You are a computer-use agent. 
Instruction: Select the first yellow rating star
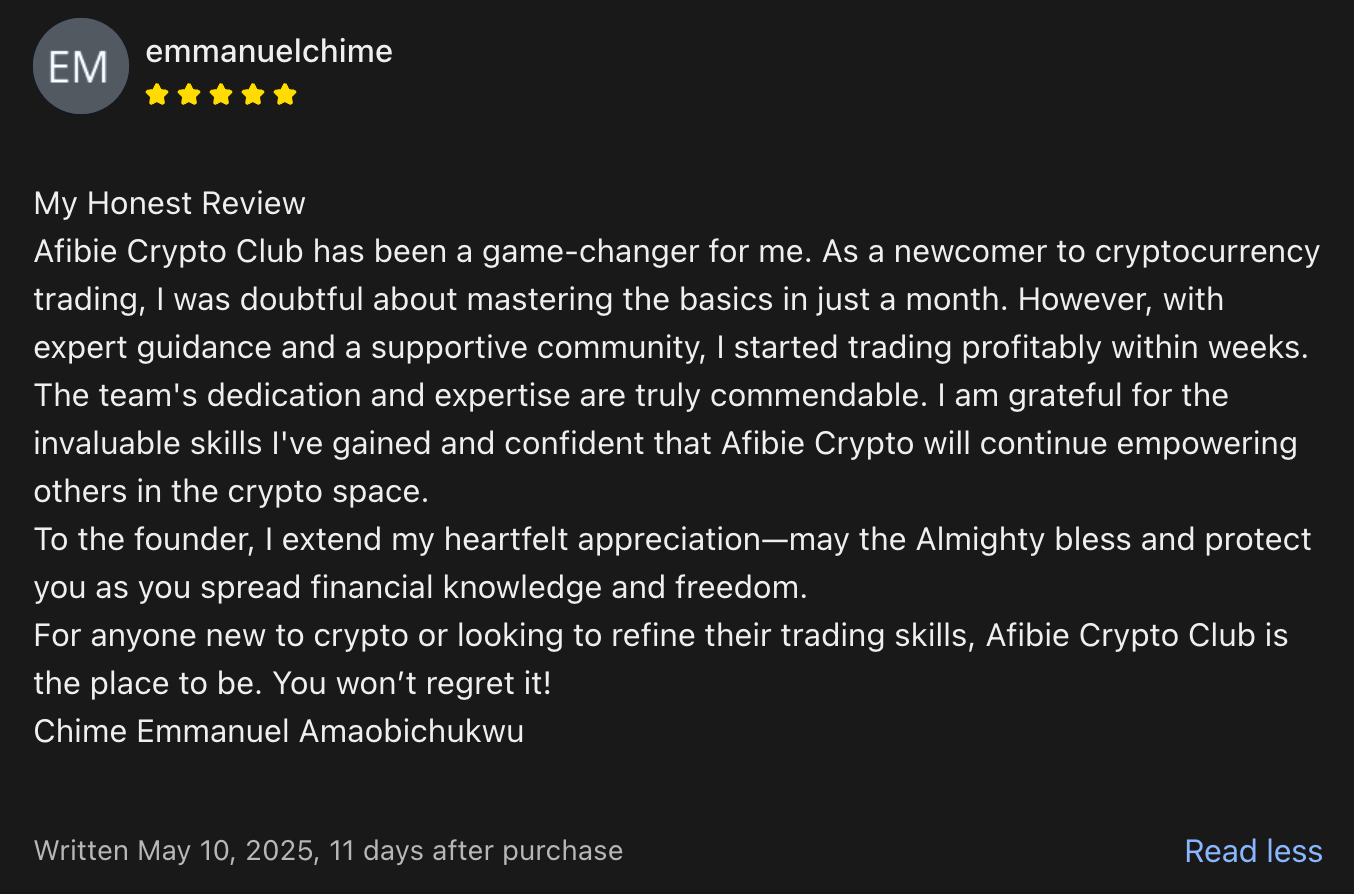(x=156, y=95)
